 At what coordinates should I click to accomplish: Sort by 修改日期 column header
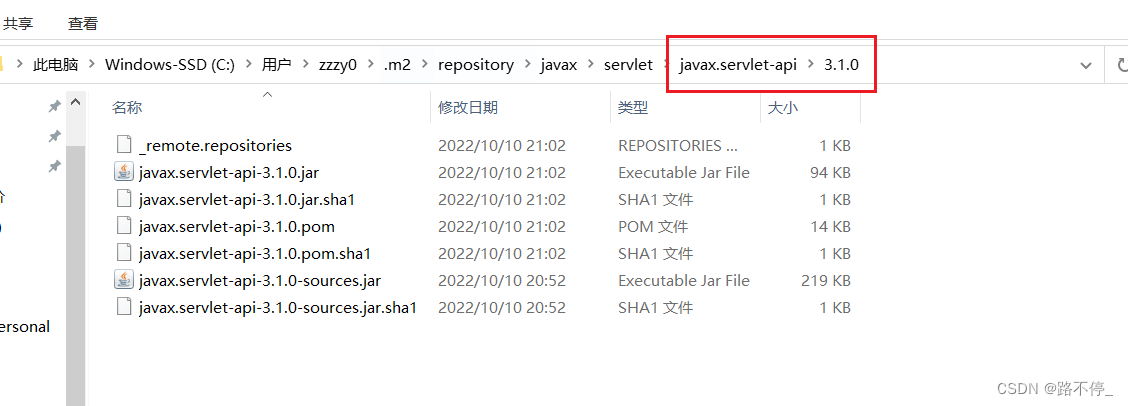[468, 108]
